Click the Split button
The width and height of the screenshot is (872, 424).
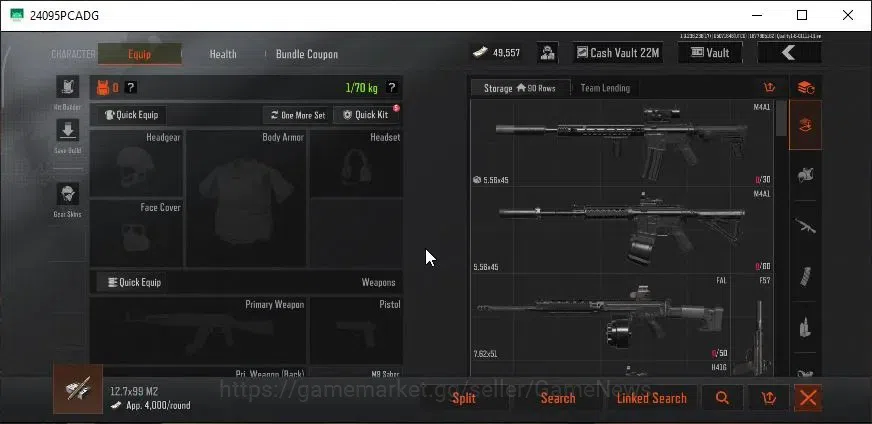tap(464, 398)
